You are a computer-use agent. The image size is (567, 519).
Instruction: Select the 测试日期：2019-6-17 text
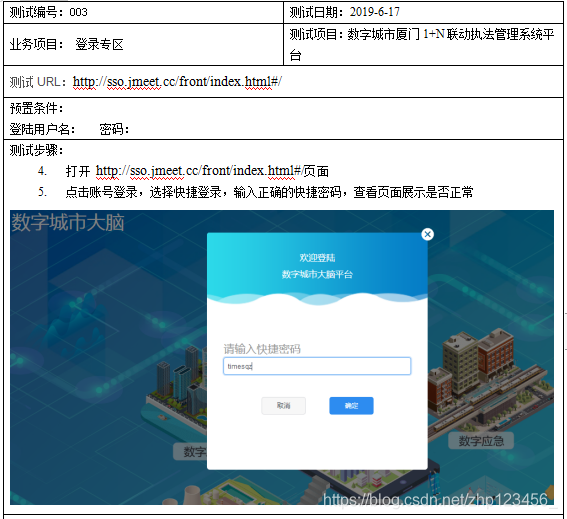pyautogui.click(x=345, y=12)
